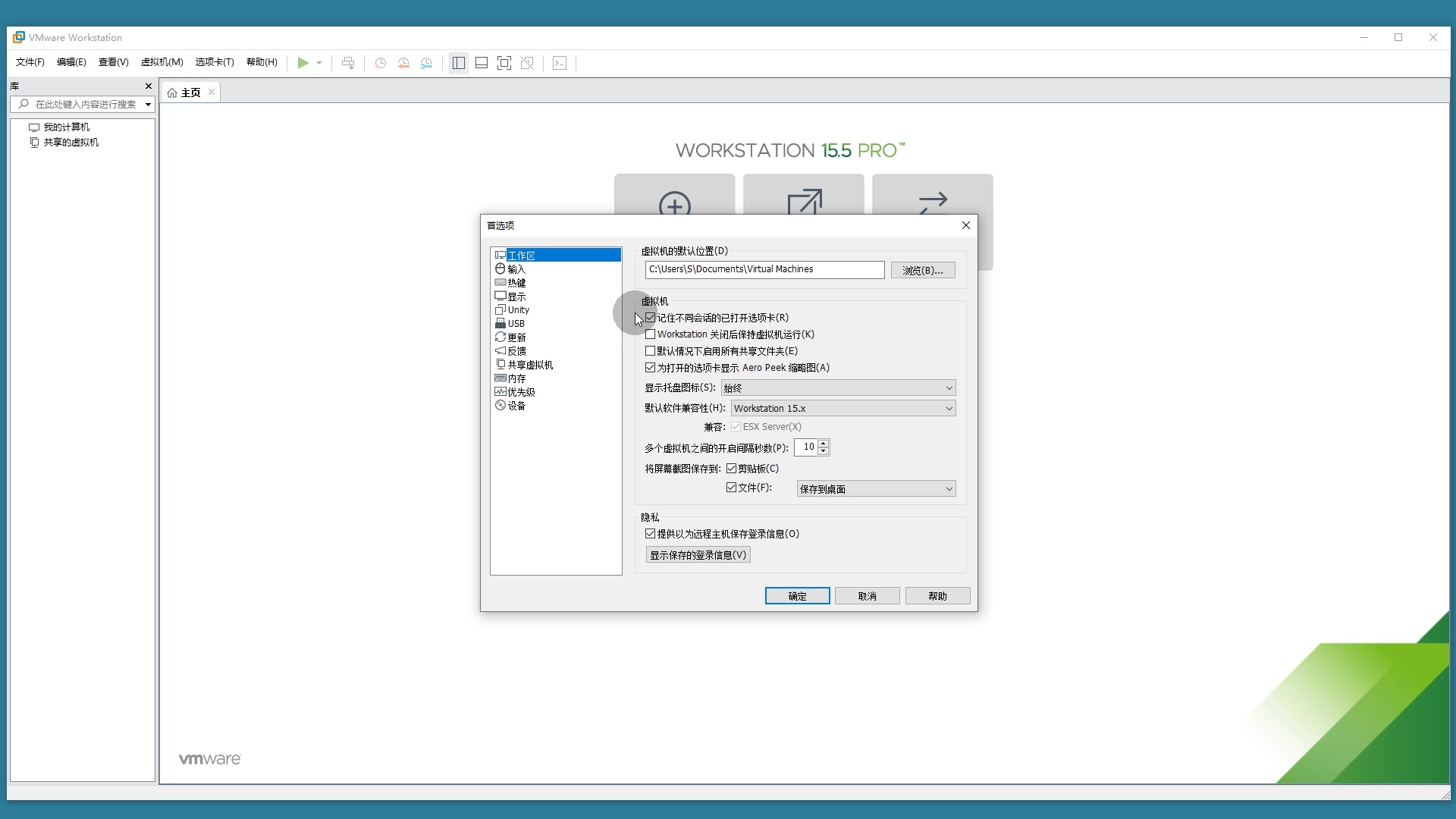Toggle clipboard screenshot save checkbox
The width and height of the screenshot is (1456, 819).
point(732,469)
